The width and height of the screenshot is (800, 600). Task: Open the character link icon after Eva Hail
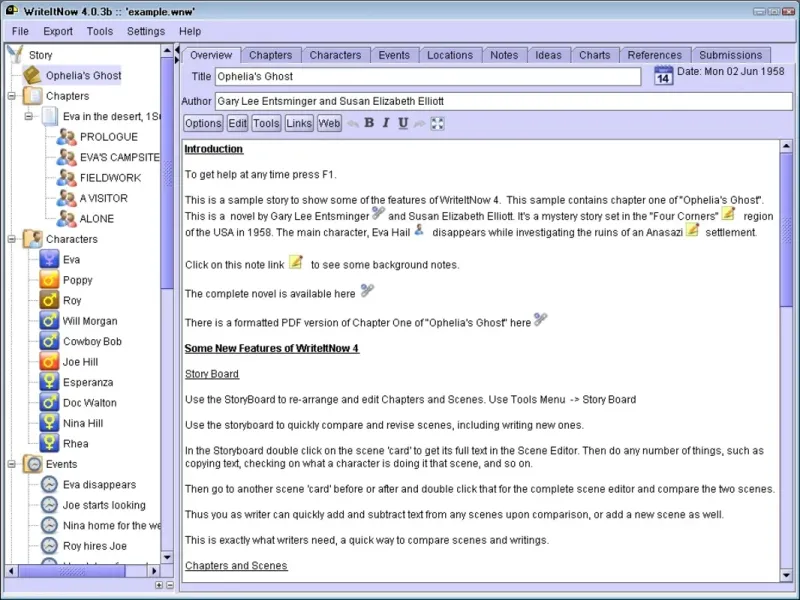(419, 230)
